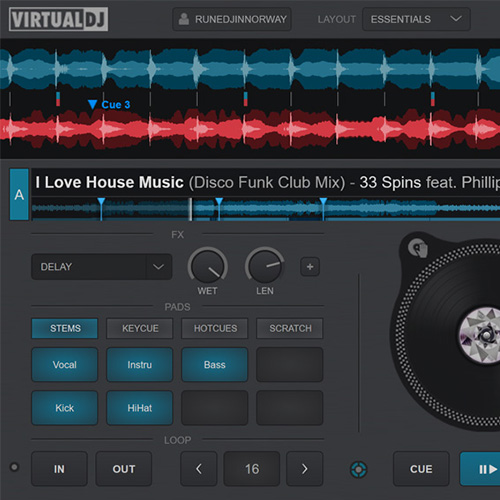The width and height of the screenshot is (500, 500).
Task: Click the red scrolling waveform
Action: click(250, 129)
